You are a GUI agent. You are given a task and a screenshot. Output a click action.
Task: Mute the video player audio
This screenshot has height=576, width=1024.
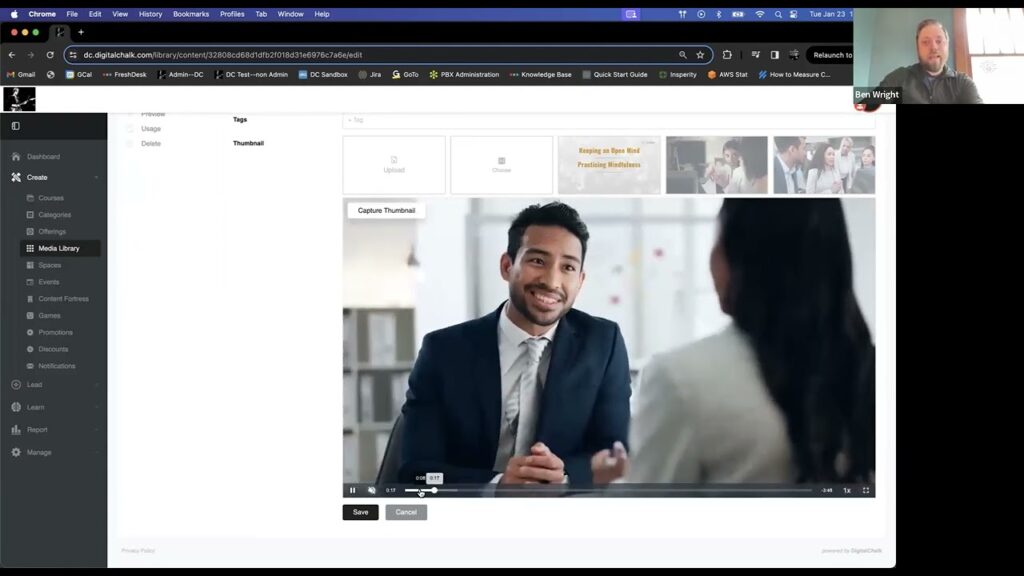tap(371, 490)
